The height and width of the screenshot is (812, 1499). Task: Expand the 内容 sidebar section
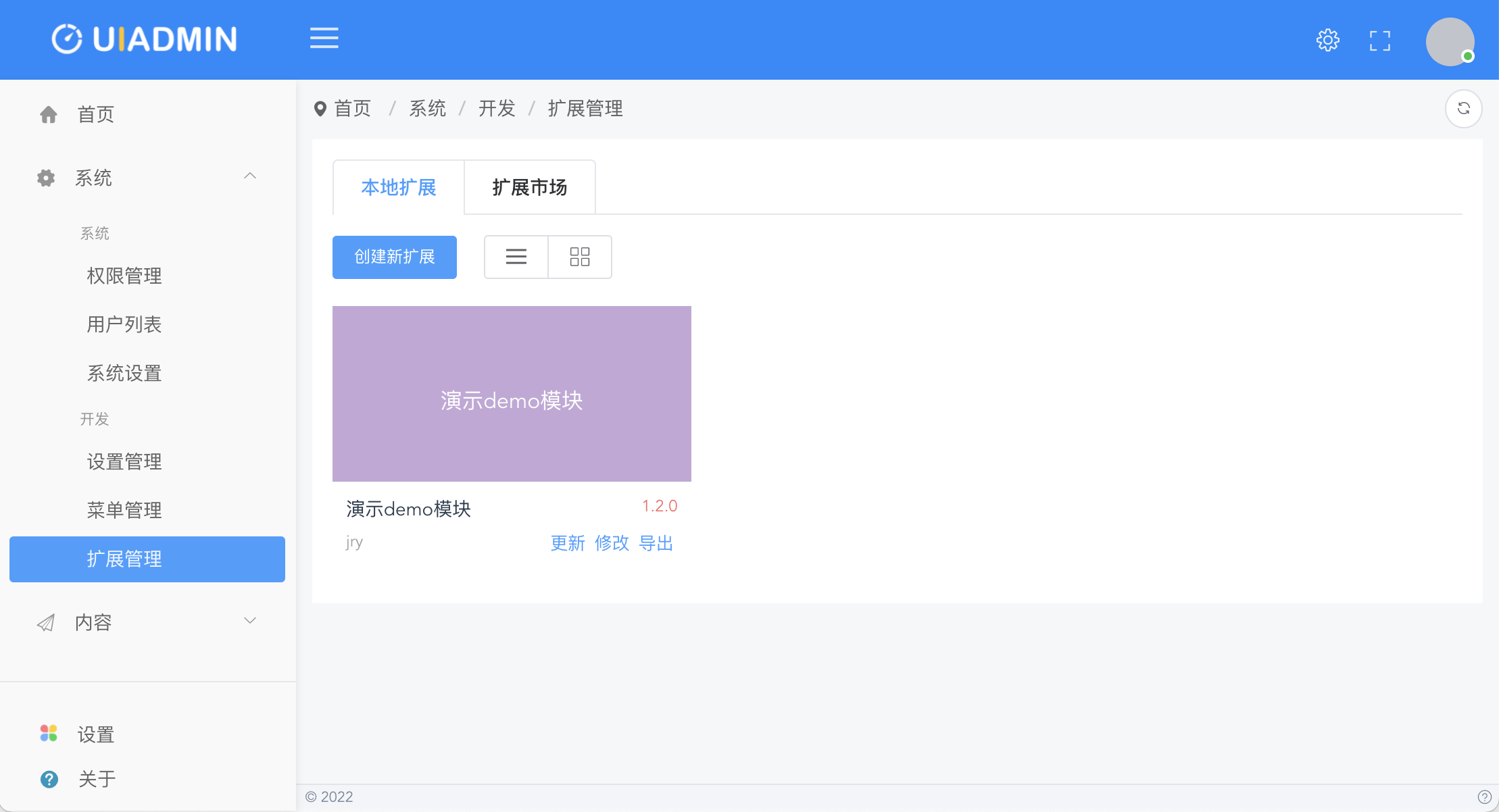coord(249,621)
